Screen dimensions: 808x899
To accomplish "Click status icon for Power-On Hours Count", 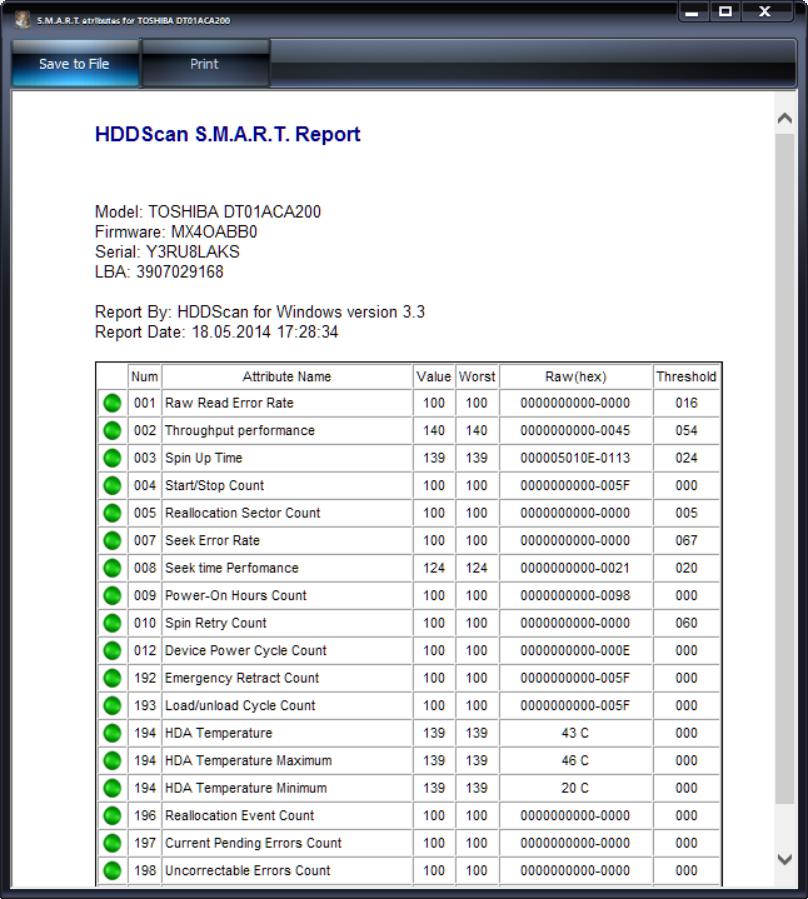I will coord(112,596).
